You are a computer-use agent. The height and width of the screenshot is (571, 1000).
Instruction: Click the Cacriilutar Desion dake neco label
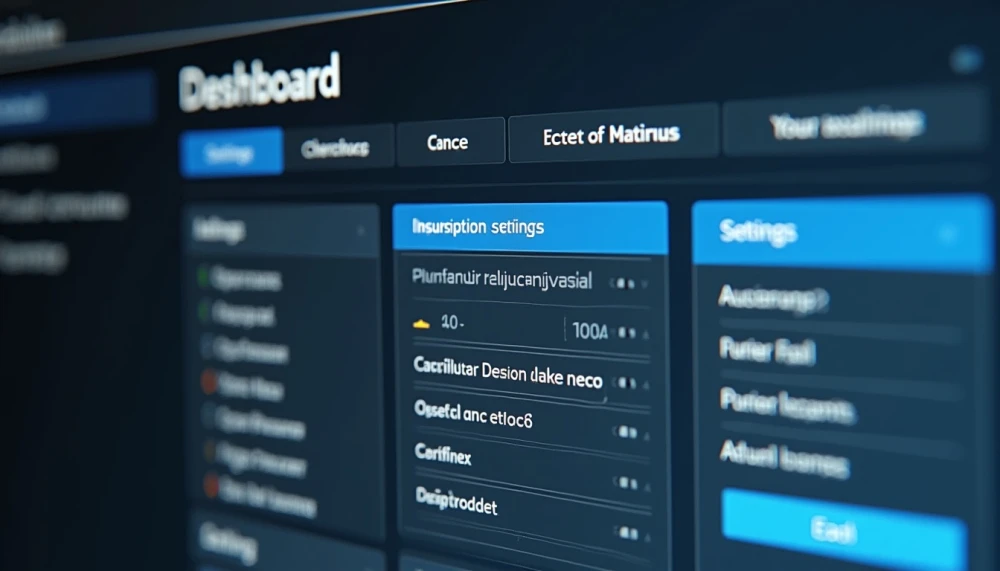coord(508,373)
